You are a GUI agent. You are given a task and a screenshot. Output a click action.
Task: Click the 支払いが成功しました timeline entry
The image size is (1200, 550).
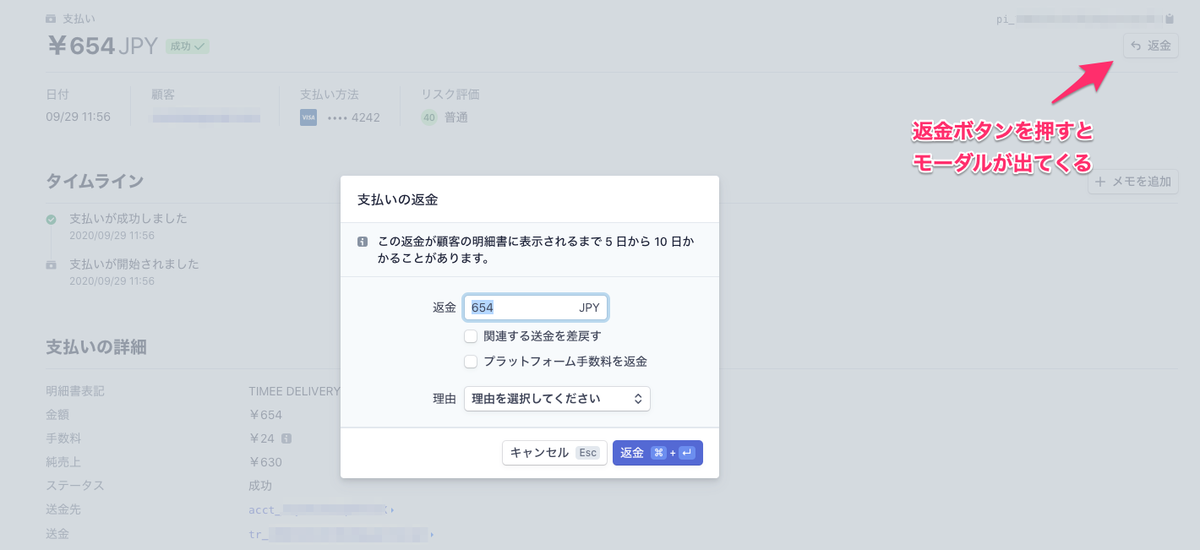128,218
